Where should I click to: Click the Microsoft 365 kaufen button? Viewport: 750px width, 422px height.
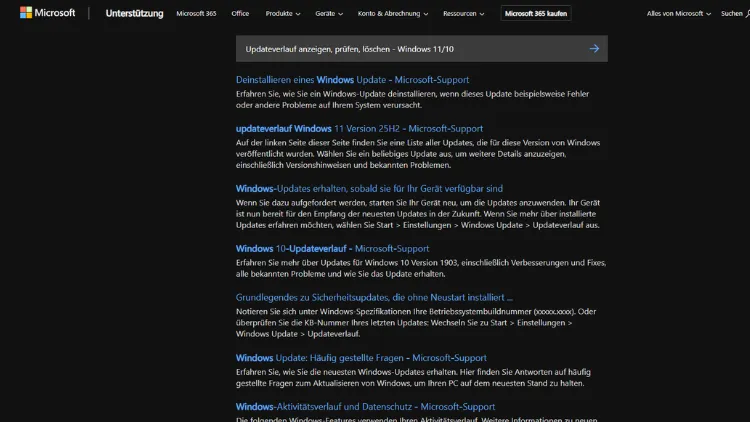536,13
